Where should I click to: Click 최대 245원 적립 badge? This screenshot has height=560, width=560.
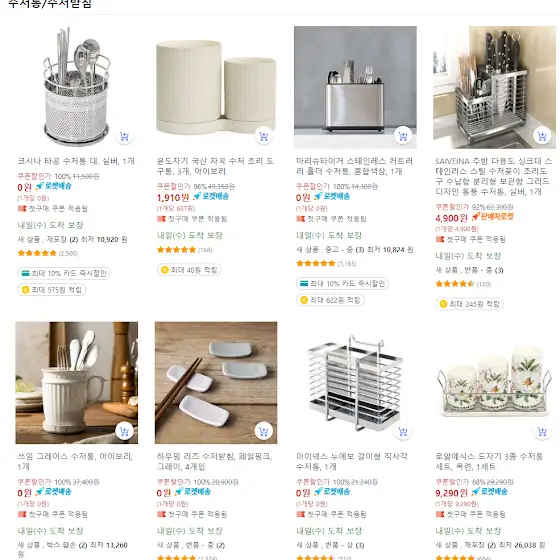point(469,304)
